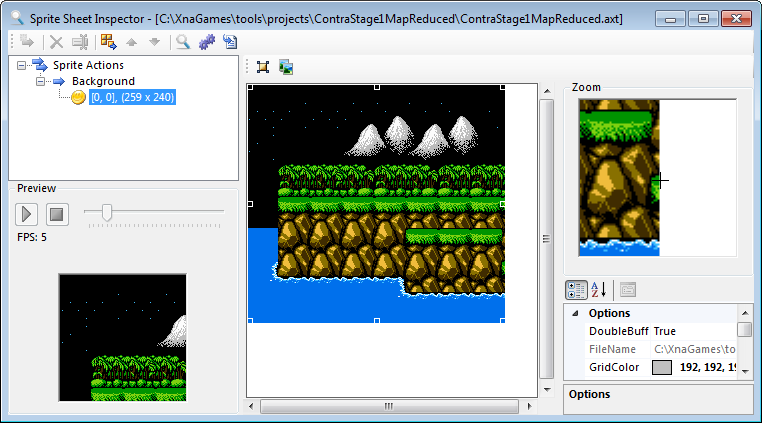Click the move down arrow toolbar icon

pos(155,42)
